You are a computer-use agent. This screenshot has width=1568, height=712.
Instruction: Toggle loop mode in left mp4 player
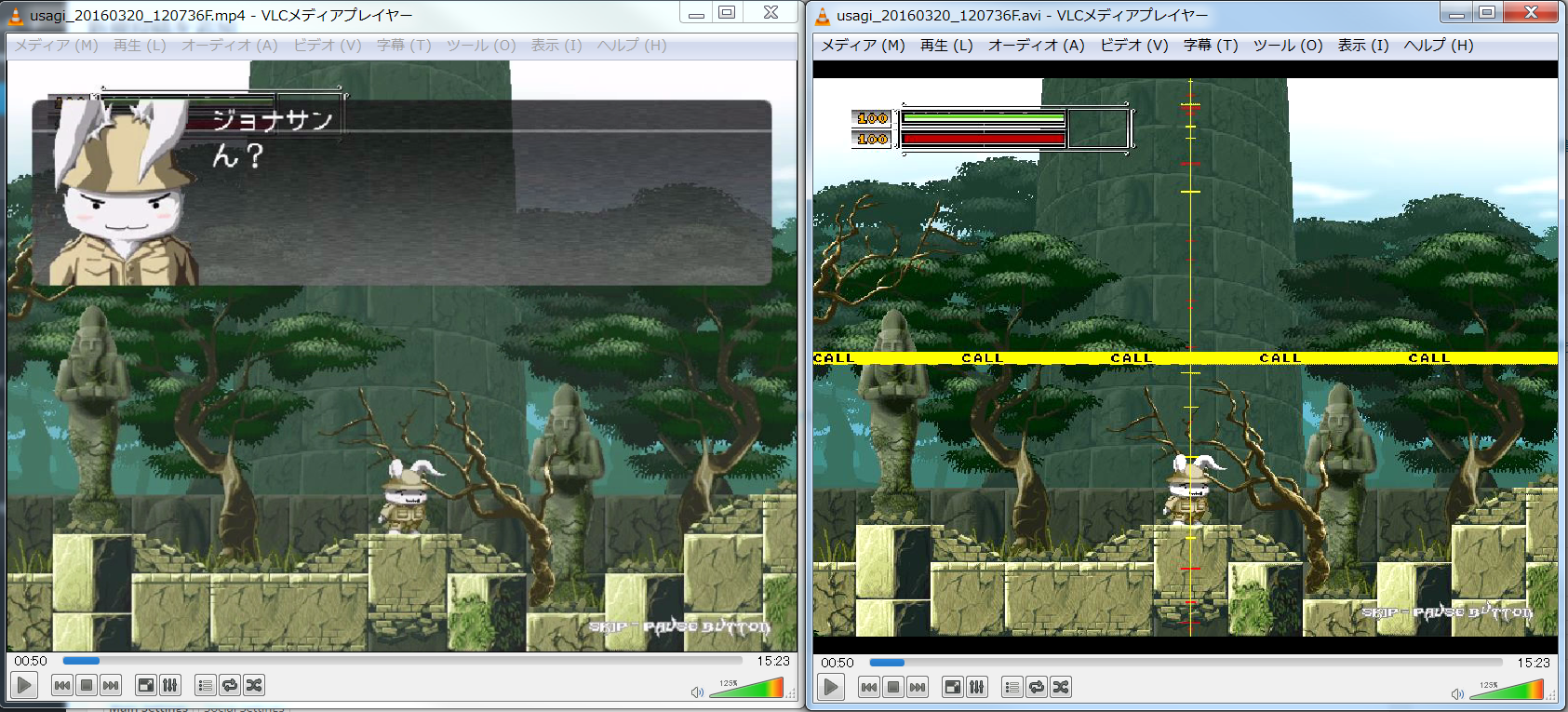click(230, 686)
